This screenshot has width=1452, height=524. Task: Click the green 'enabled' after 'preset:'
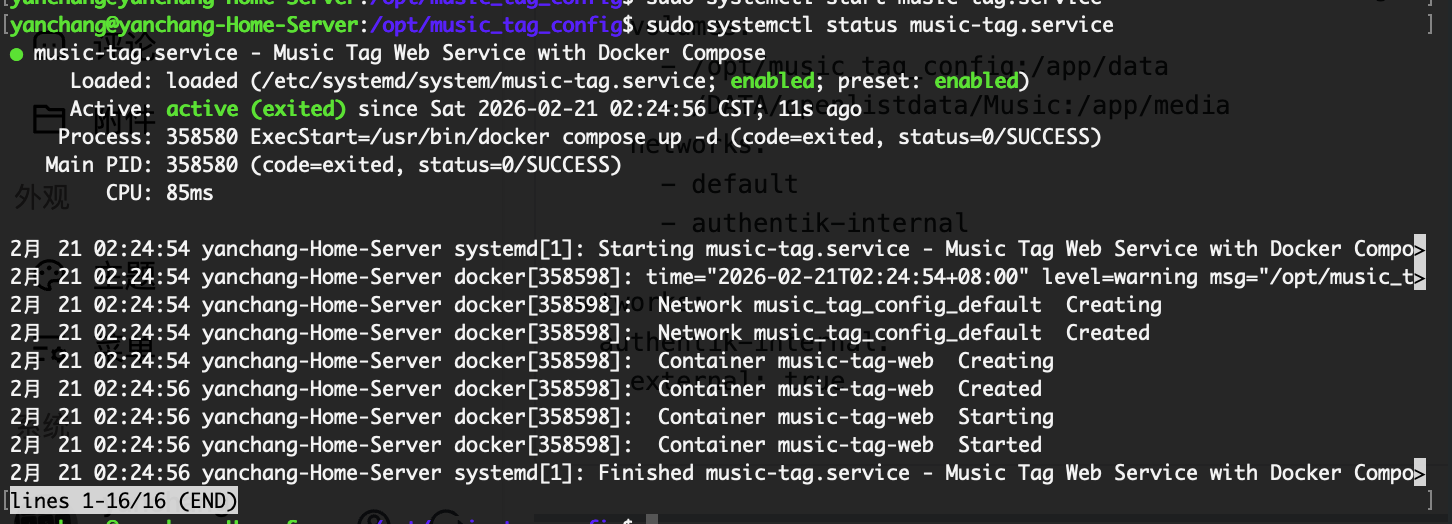click(975, 81)
